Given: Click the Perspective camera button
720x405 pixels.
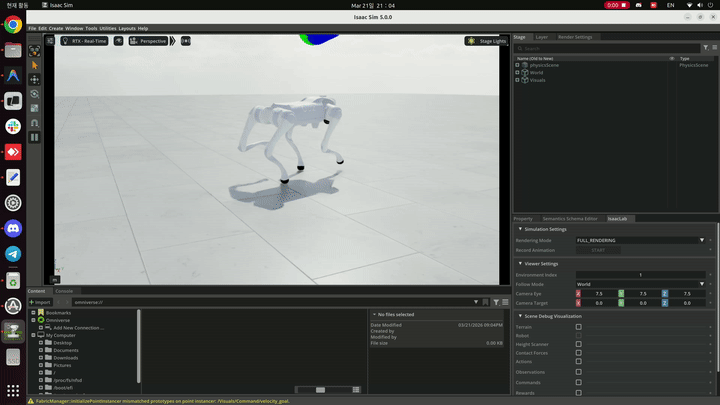Looking at the screenshot, I should [149, 41].
